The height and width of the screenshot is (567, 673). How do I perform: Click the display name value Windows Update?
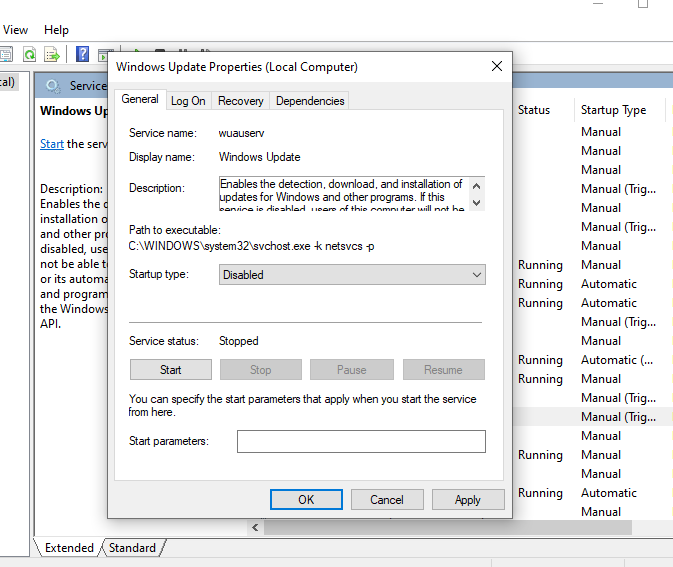[x=259, y=157]
